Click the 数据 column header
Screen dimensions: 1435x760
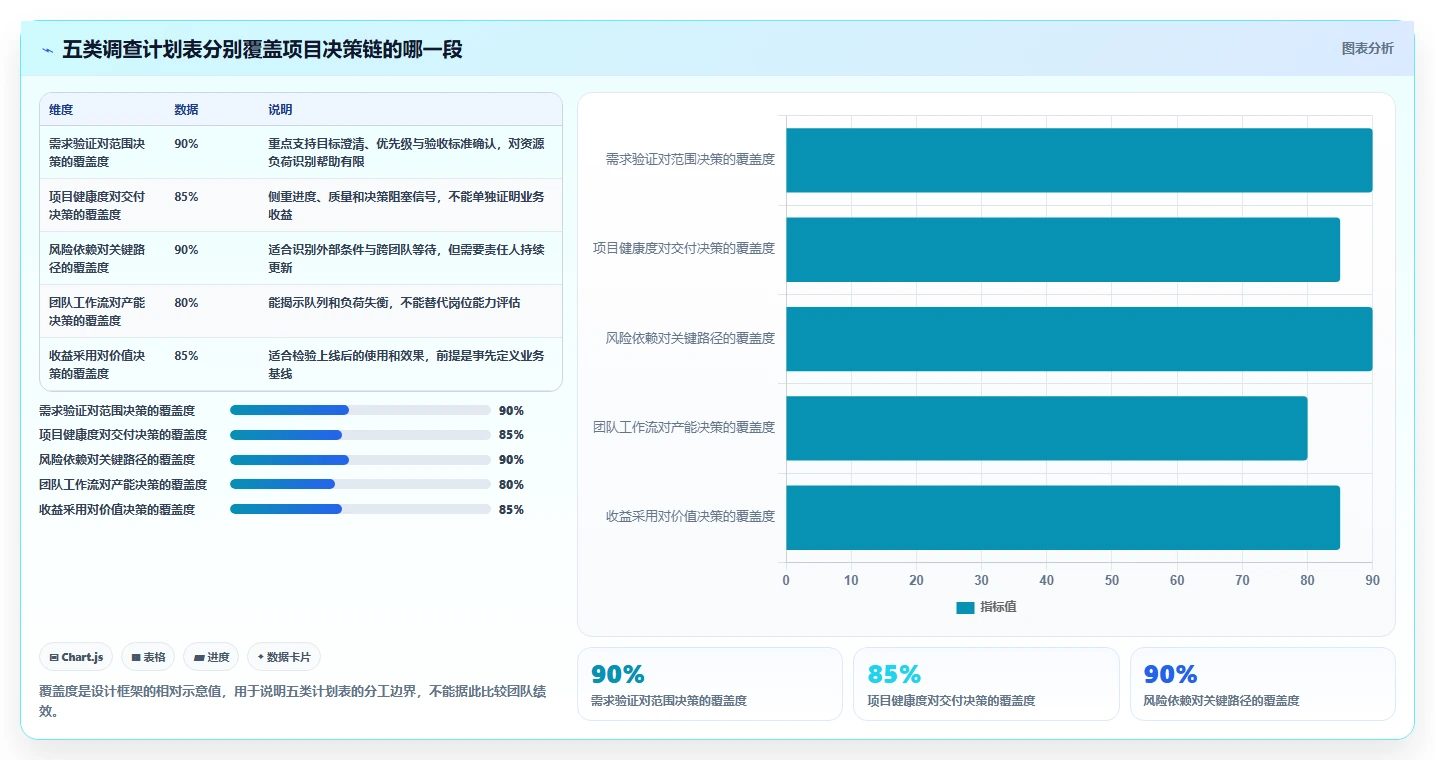(186, 110)
